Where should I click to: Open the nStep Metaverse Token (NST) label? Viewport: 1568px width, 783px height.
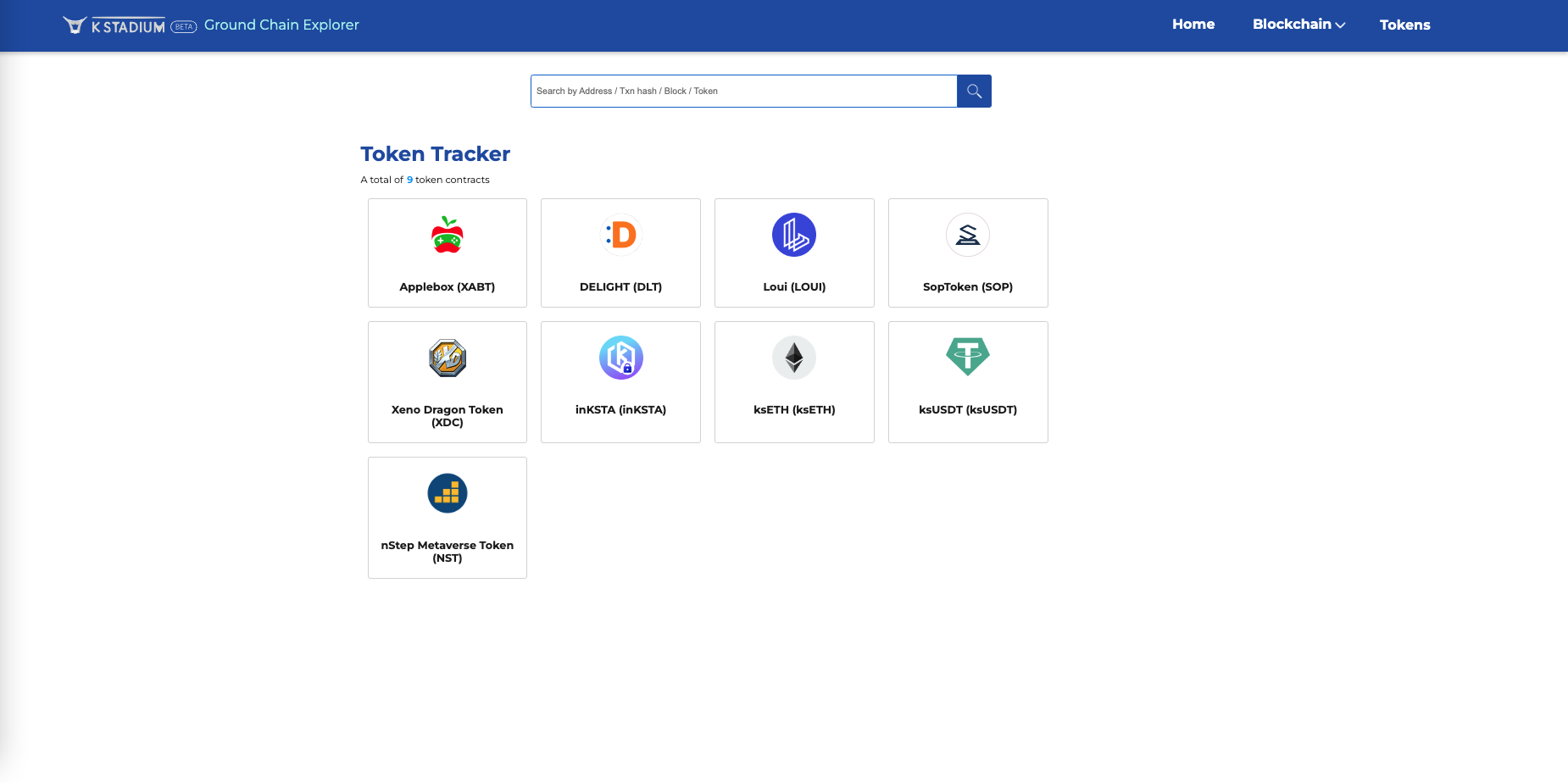(x=447, y=551)
